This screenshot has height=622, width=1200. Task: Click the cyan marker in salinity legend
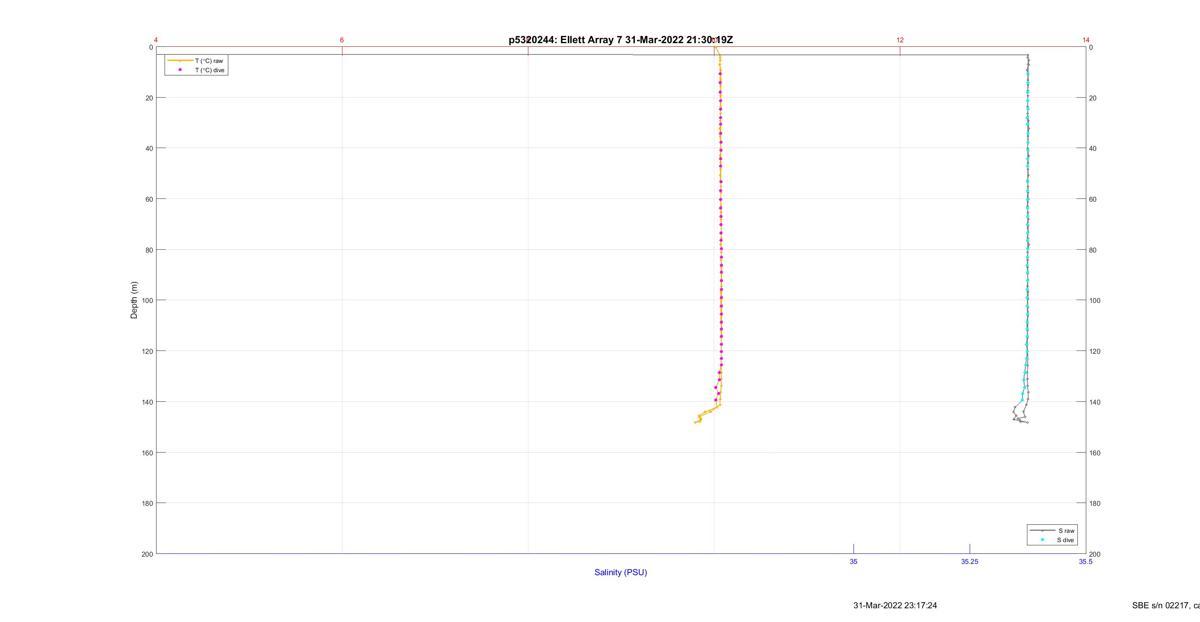pos(1043,540)
